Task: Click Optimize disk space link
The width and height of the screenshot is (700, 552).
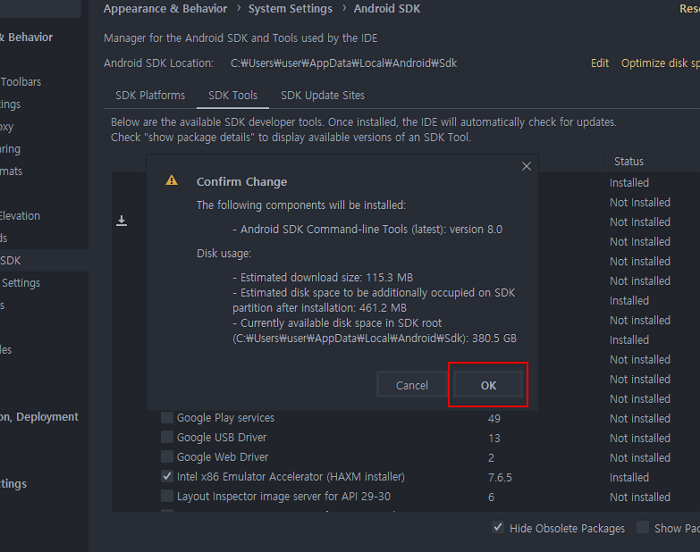Action: [x=660, y=63]
